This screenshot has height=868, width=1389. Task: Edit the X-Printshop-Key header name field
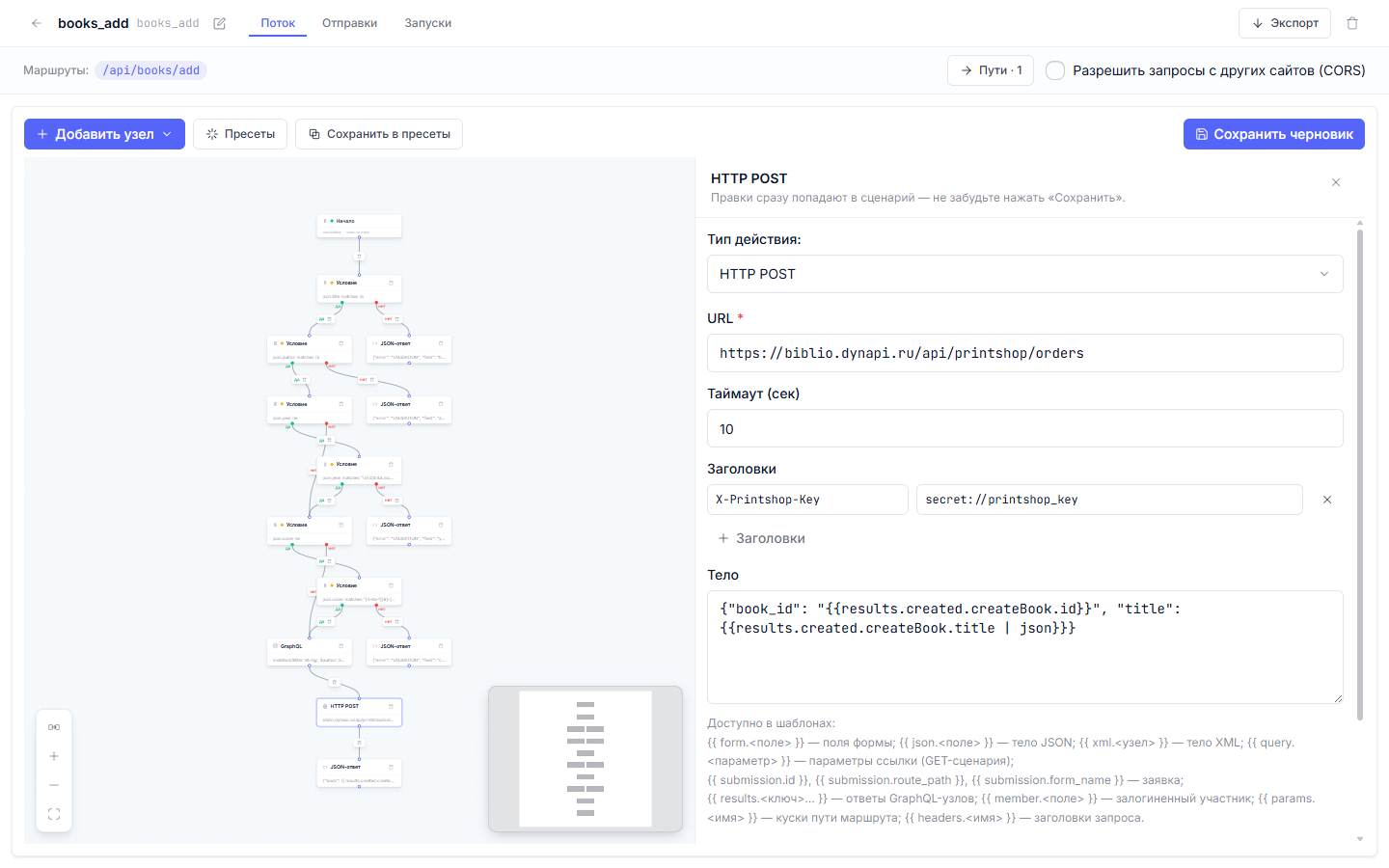tap(807, 500)
